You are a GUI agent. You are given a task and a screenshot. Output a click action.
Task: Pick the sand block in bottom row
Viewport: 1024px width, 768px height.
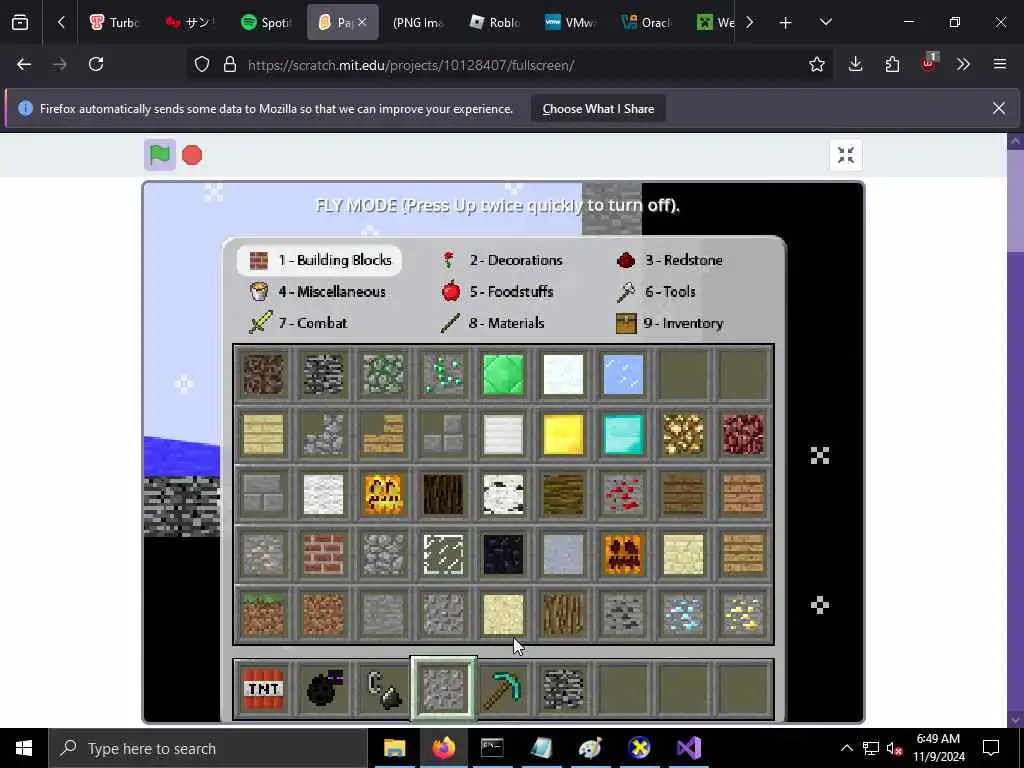pyautogui.click(x=504, y=615)
